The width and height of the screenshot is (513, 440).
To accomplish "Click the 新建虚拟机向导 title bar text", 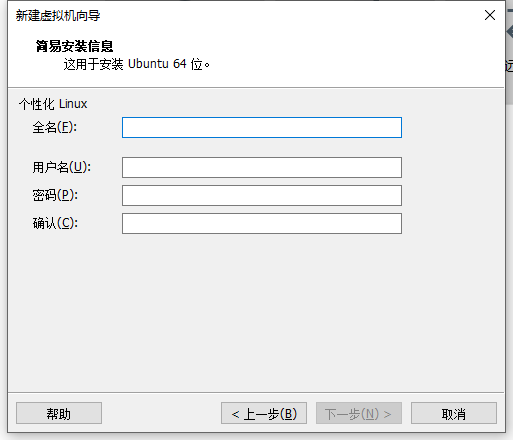I will pos(58,15).
